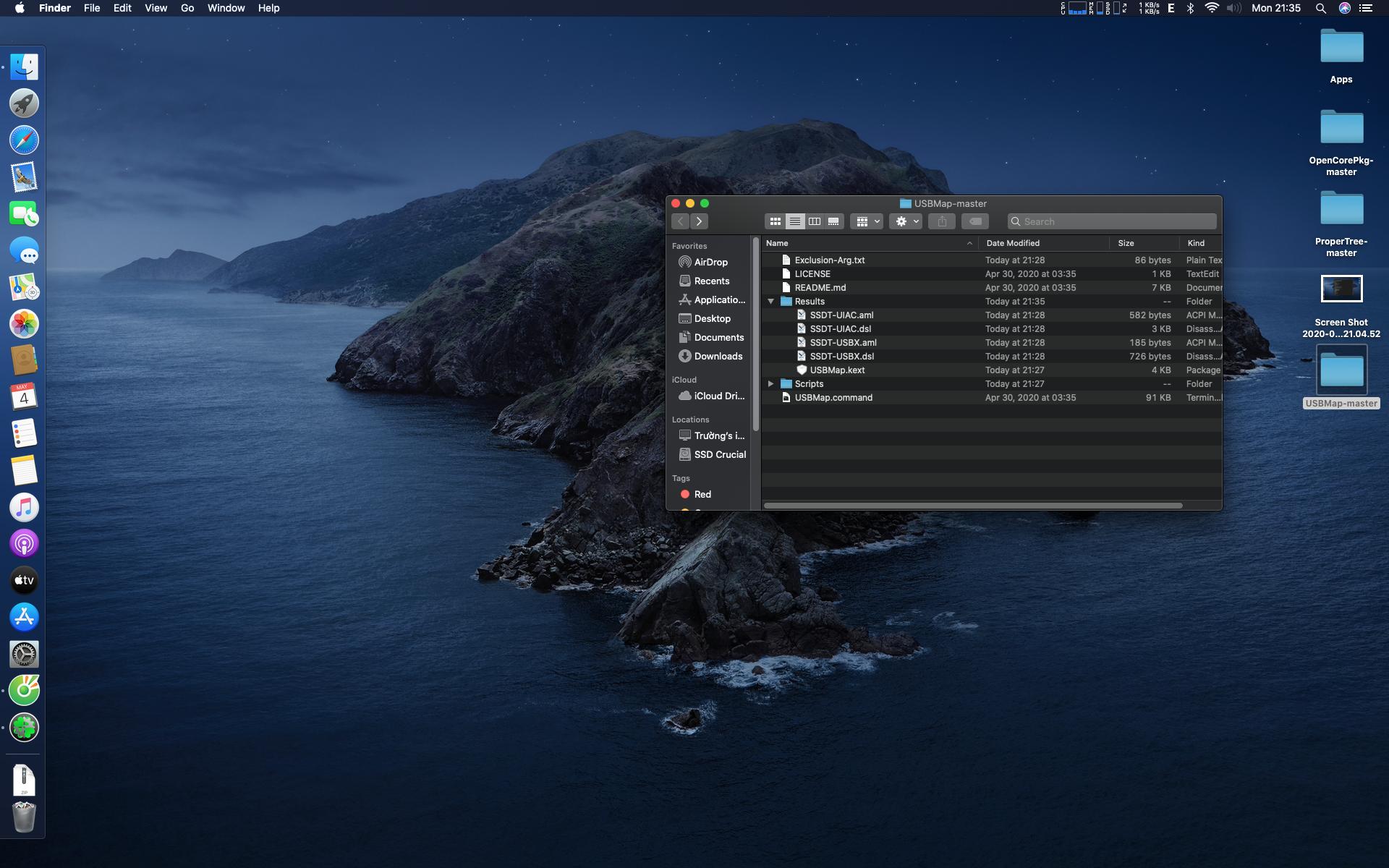
Task: Open Documents in the sidebar
Action: [x=711, y=337]
